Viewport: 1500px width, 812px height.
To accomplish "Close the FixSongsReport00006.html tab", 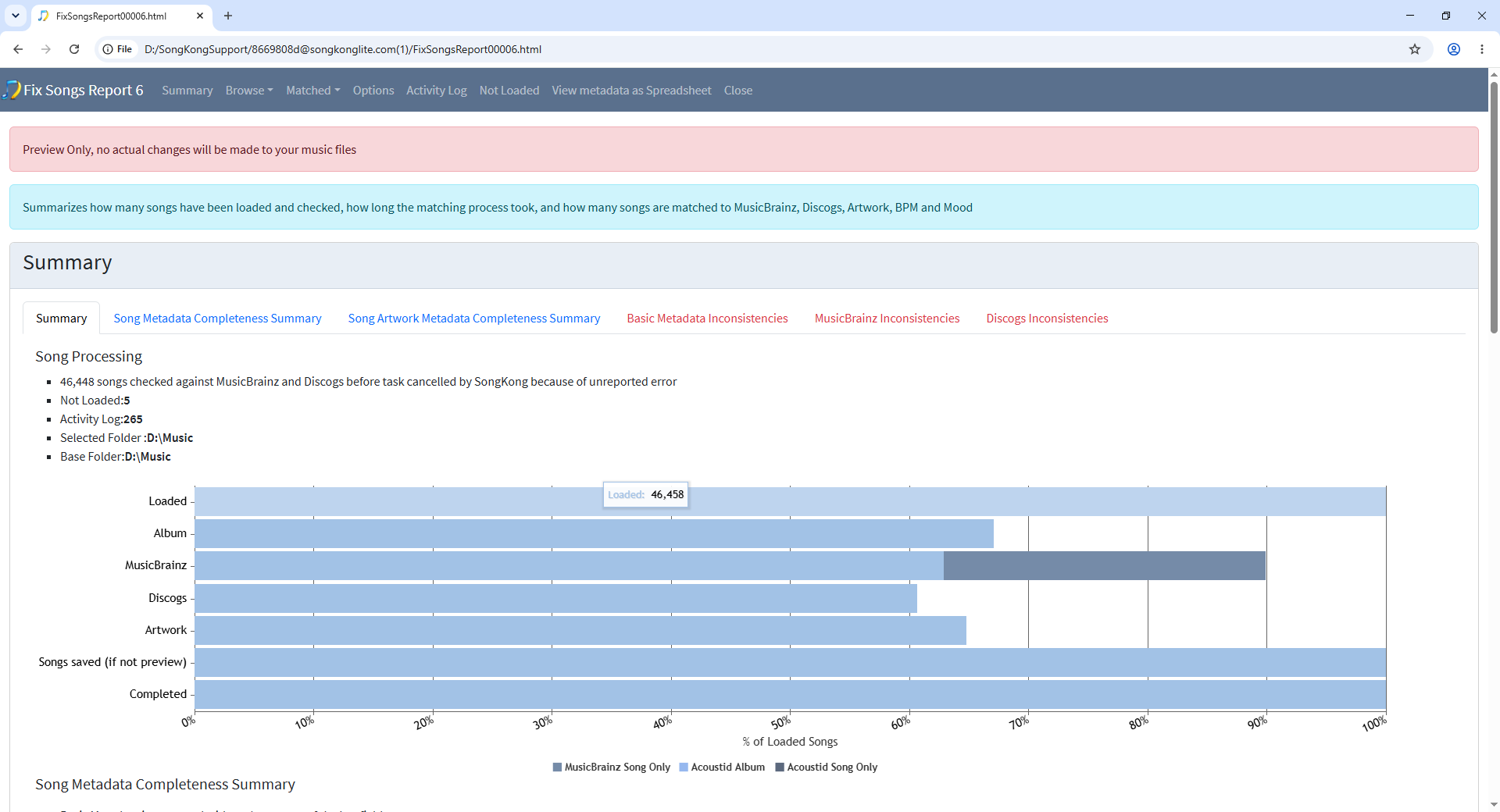I will pos(200,16).
